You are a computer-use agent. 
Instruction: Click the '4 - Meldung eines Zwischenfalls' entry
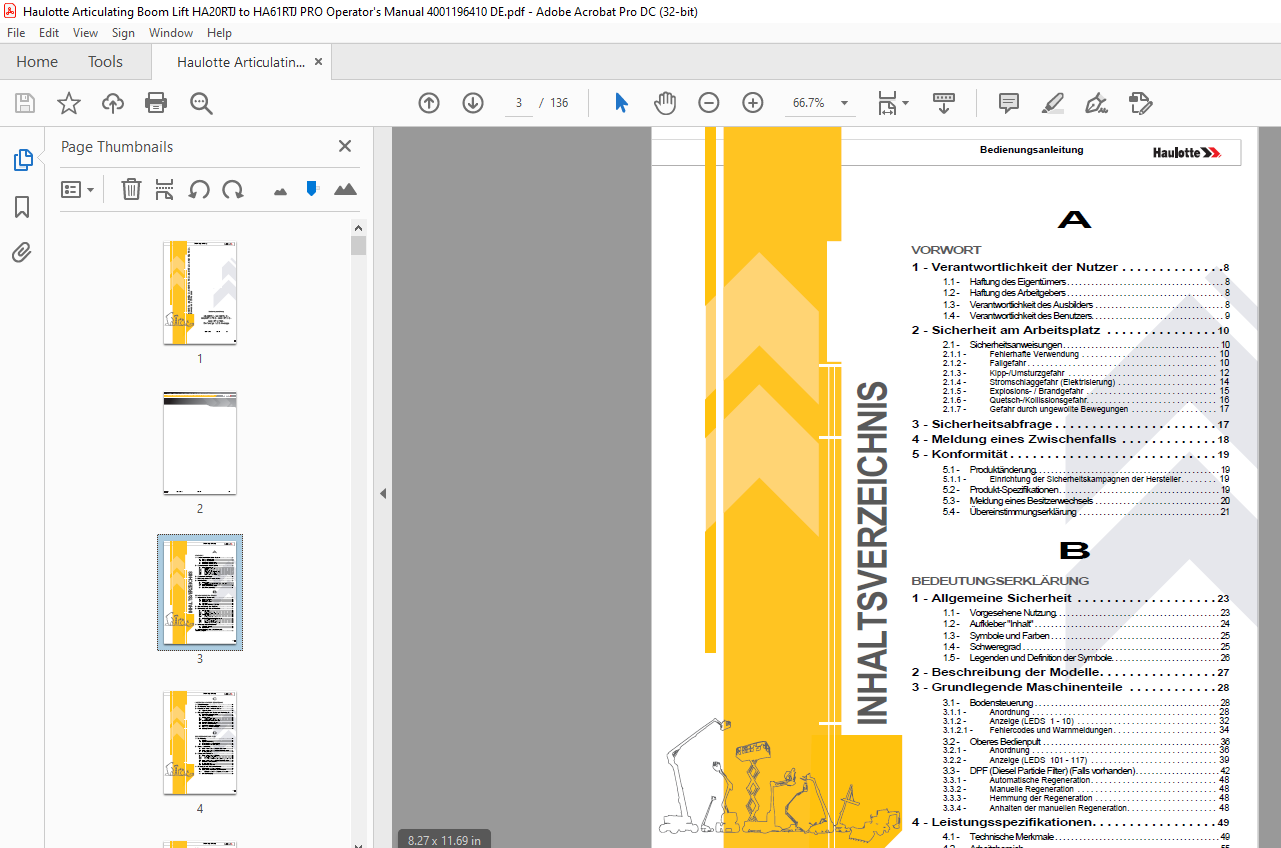1070,439
